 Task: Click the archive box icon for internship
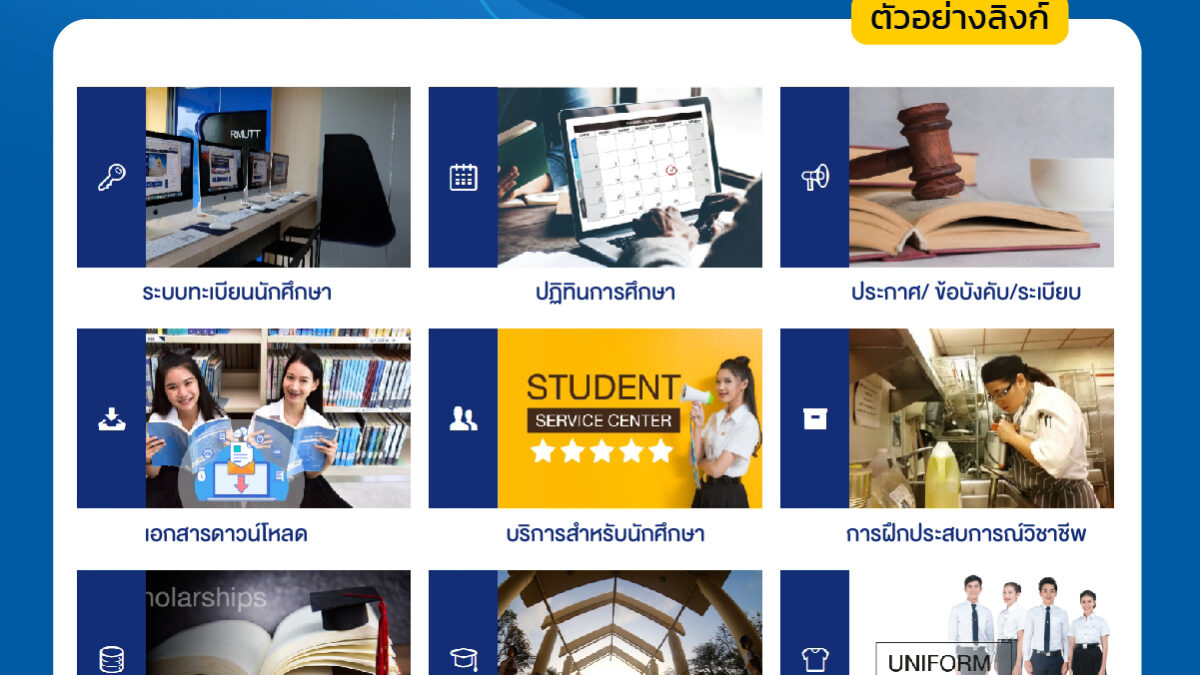pos(815,419)
